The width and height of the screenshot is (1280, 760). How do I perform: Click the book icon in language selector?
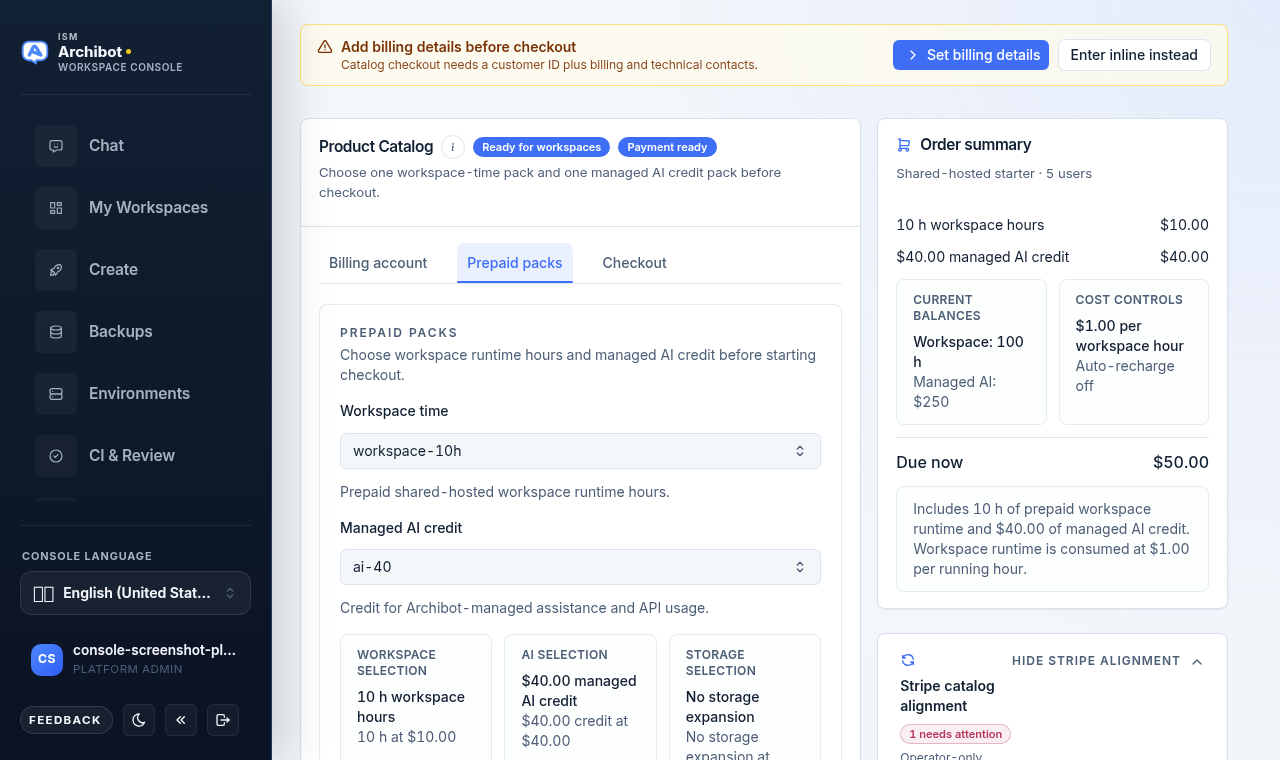pyautogui.click(x=44, y=593)
